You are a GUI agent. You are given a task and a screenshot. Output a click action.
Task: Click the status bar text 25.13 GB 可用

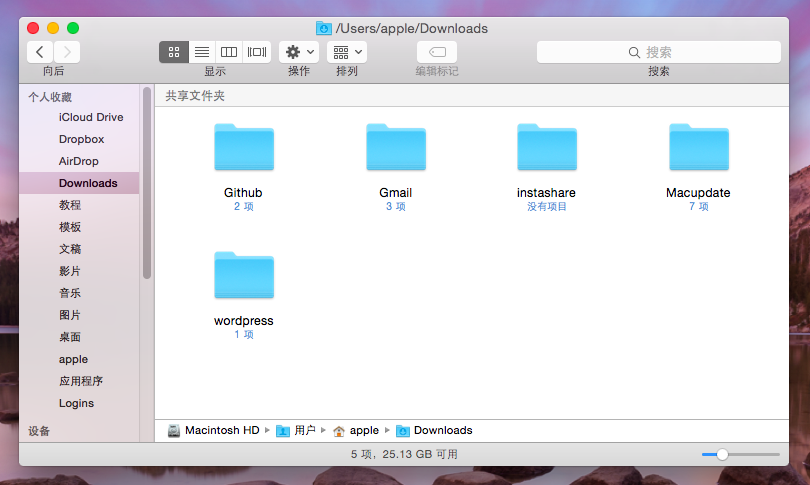(x=420, y=455)
